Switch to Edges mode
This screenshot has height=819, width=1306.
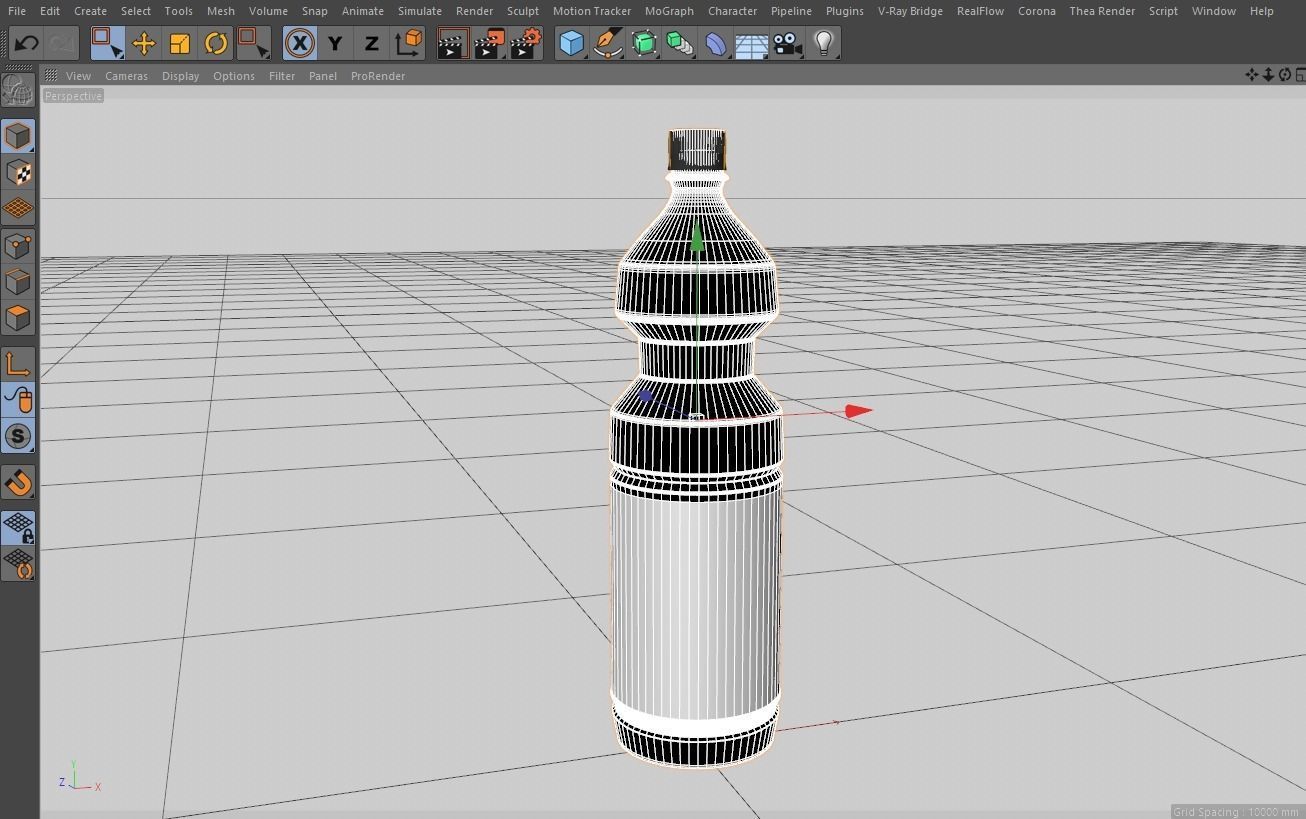point(18,282)
